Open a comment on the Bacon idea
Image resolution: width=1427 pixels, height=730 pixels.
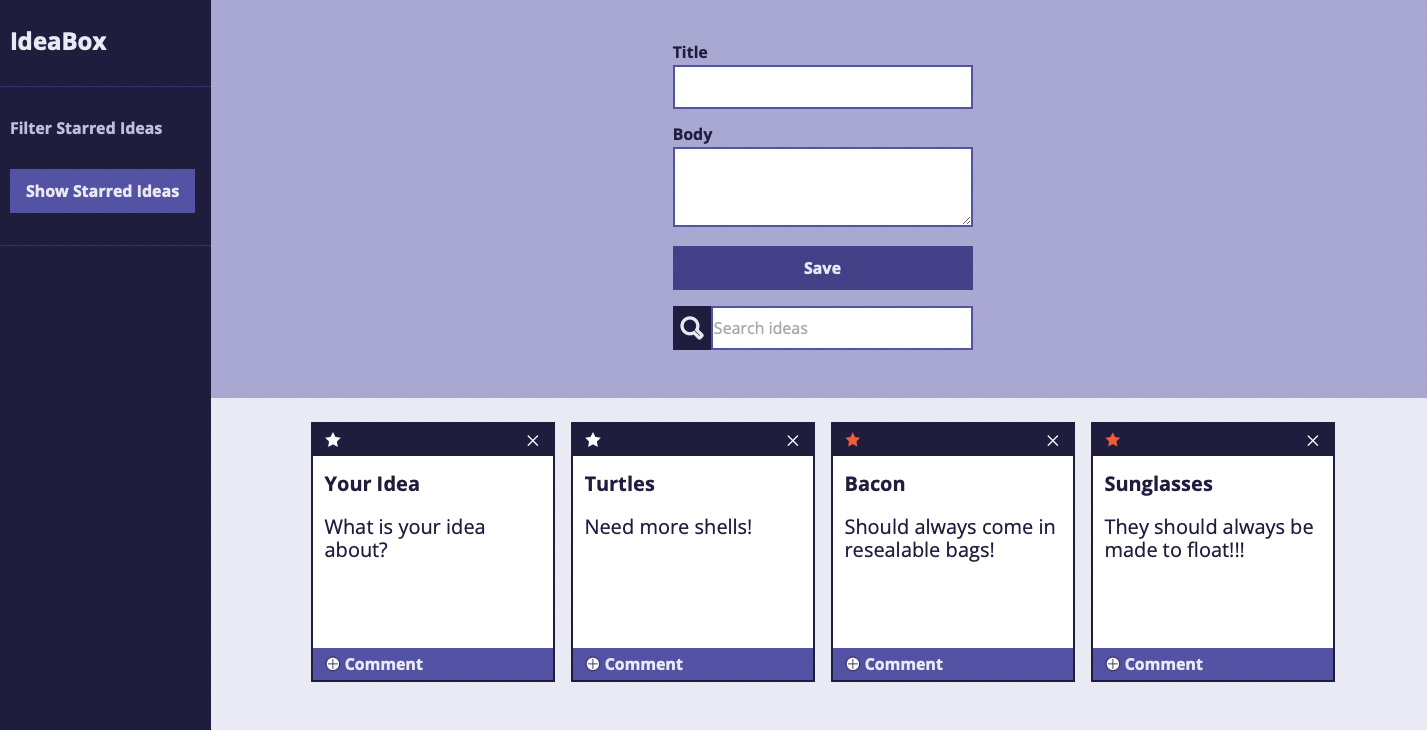[893, 663]
